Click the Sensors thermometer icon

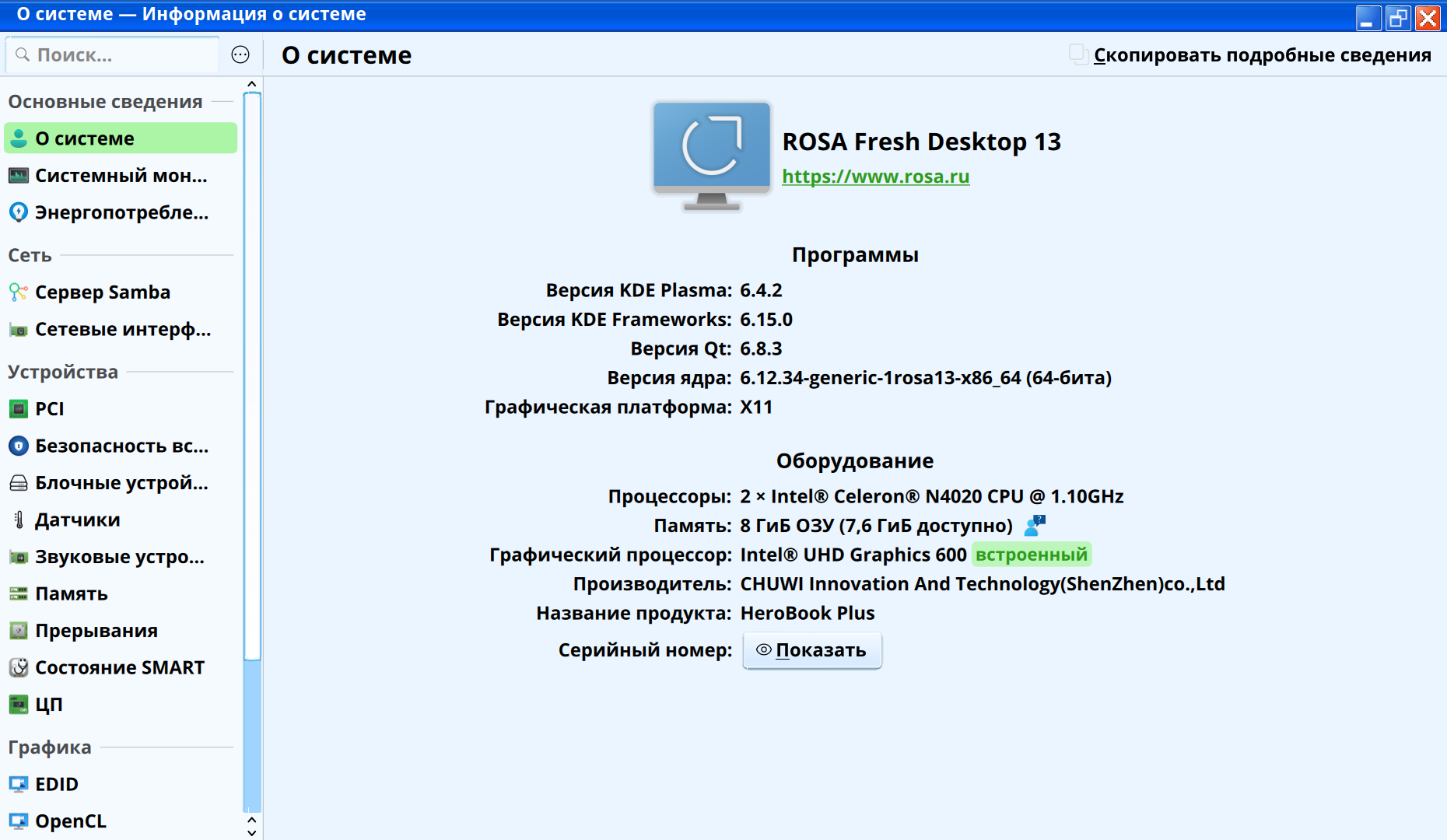[x=19, y=520]
